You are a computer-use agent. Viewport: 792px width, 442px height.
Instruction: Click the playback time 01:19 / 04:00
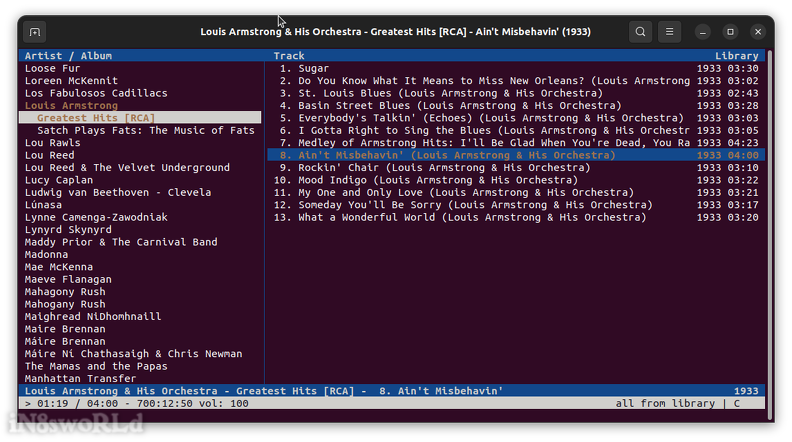click(x=77, y=404)
